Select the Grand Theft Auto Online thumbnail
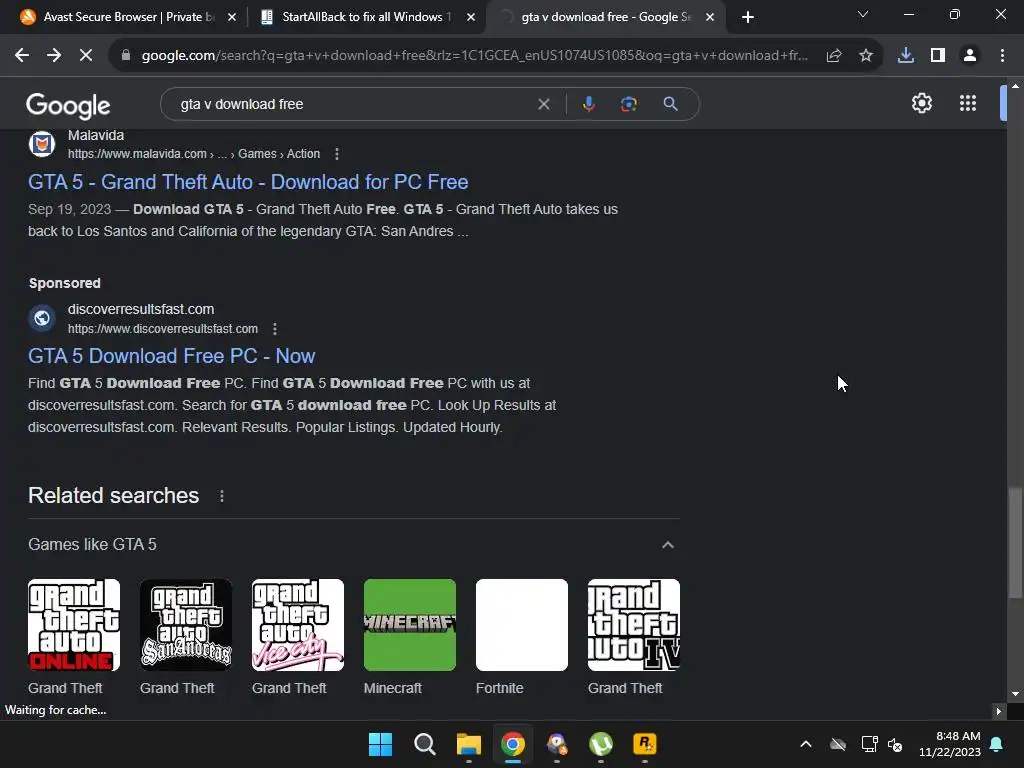The height and width of the screenshot is (768, 1024). click(74, 625)
